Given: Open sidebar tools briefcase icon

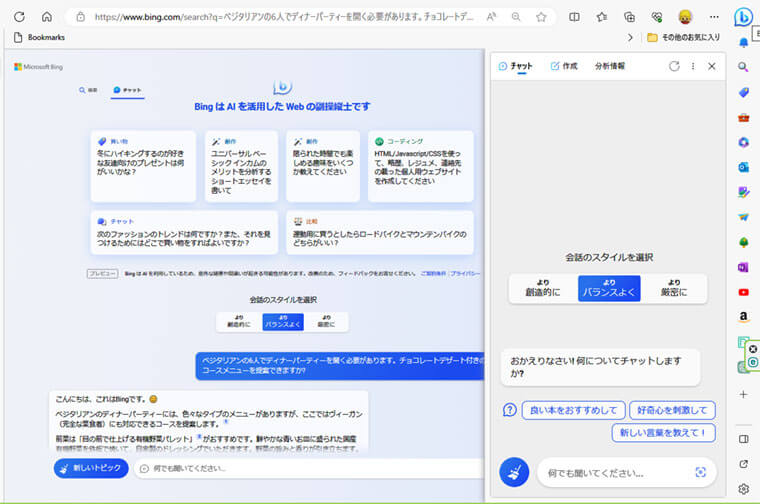Looking at the screenshot, I should click(744, 117).
